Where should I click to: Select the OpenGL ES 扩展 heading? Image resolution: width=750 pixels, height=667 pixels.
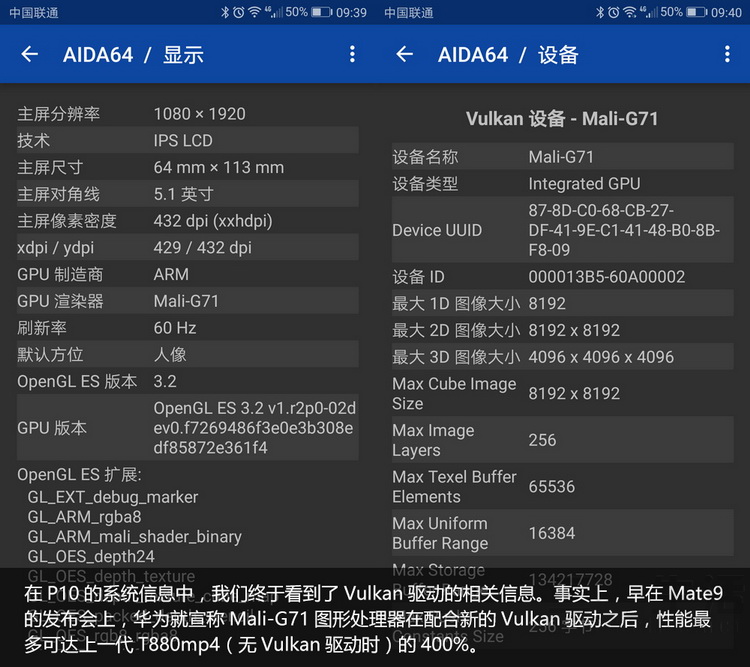[79, 475]
